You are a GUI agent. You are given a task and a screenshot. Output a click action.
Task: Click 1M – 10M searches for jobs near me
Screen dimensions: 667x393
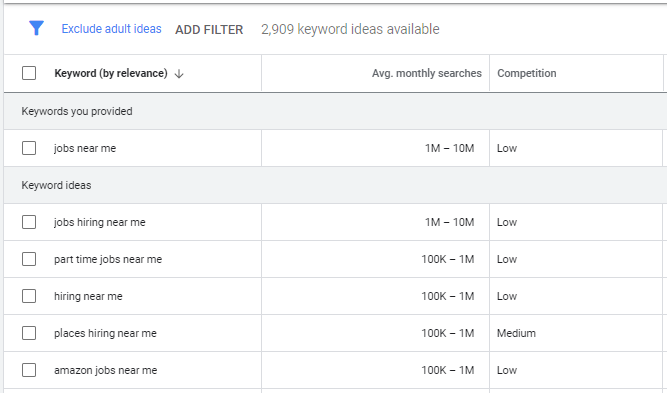pos(450,148)
